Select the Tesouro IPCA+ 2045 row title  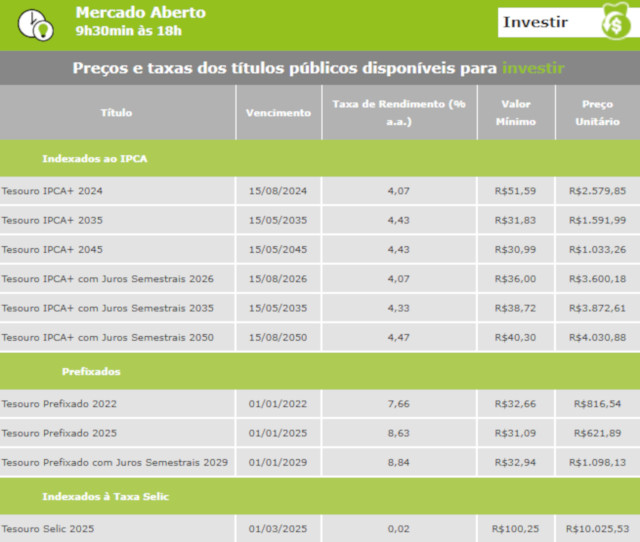pyautogui.click(x=52, y=249)
